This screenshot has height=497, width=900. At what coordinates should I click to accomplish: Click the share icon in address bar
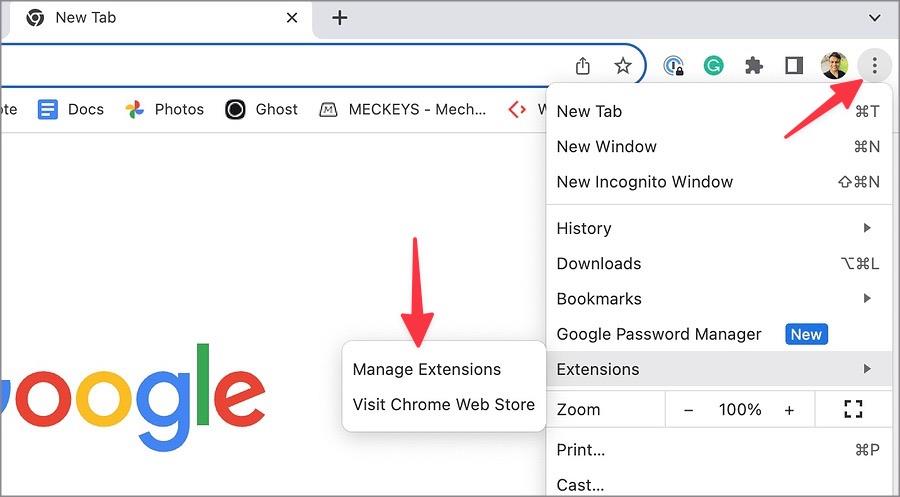(583, 65)
